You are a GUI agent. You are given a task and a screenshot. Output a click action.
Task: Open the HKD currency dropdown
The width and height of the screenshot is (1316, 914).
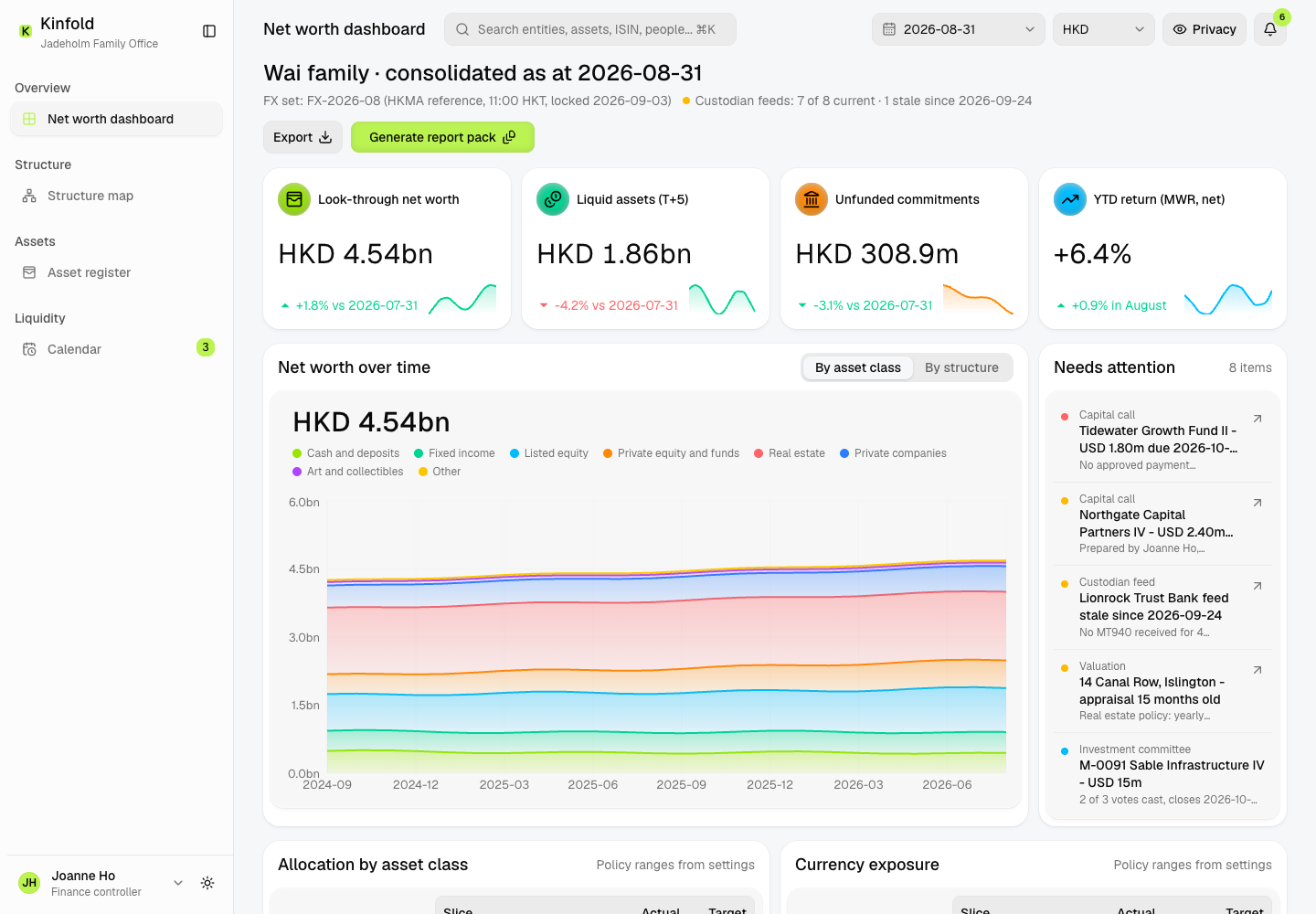[x=1103, y=29]
